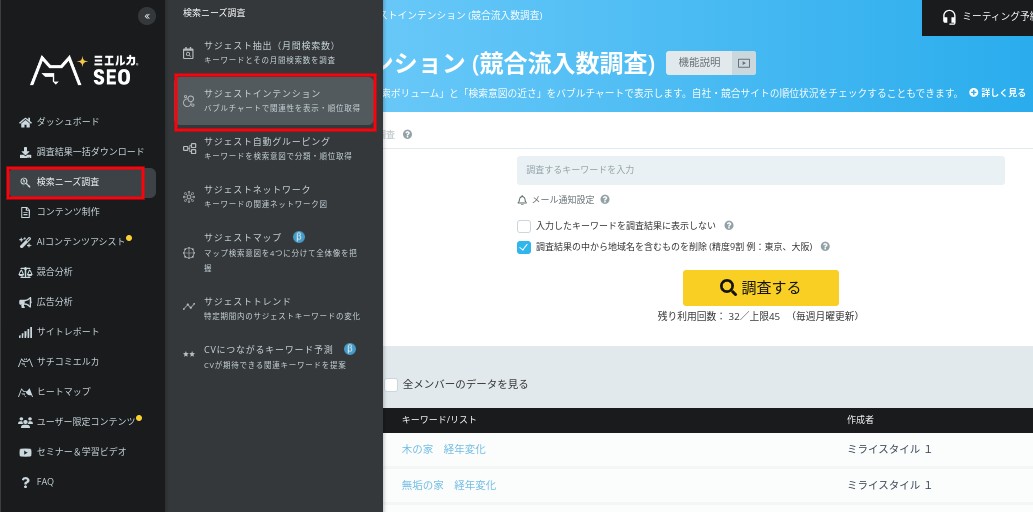The image size is (1033, 512).
Task: Click the サジェスト自動グルーピング icon
Action: [189, 149]
